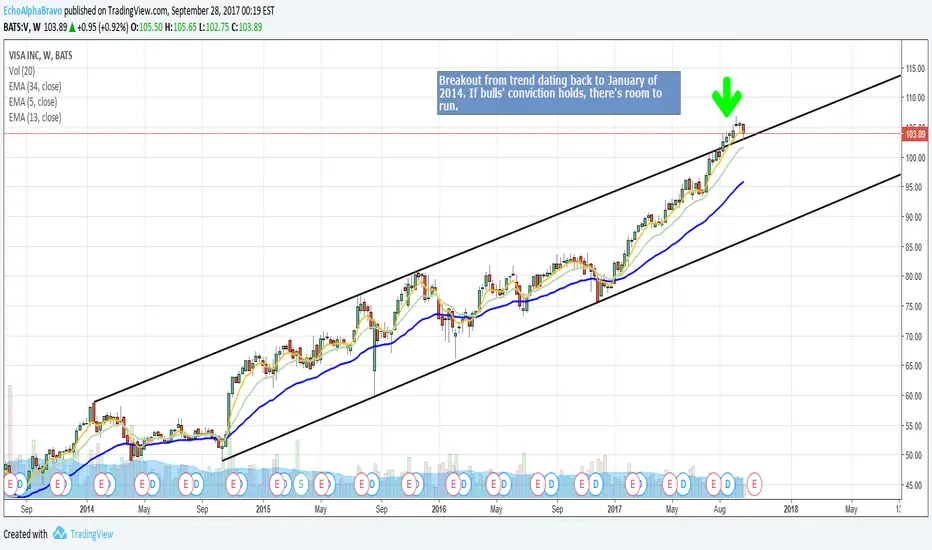
Task: Click the 2016 time axis label
Action: click(x=439, y=509)
